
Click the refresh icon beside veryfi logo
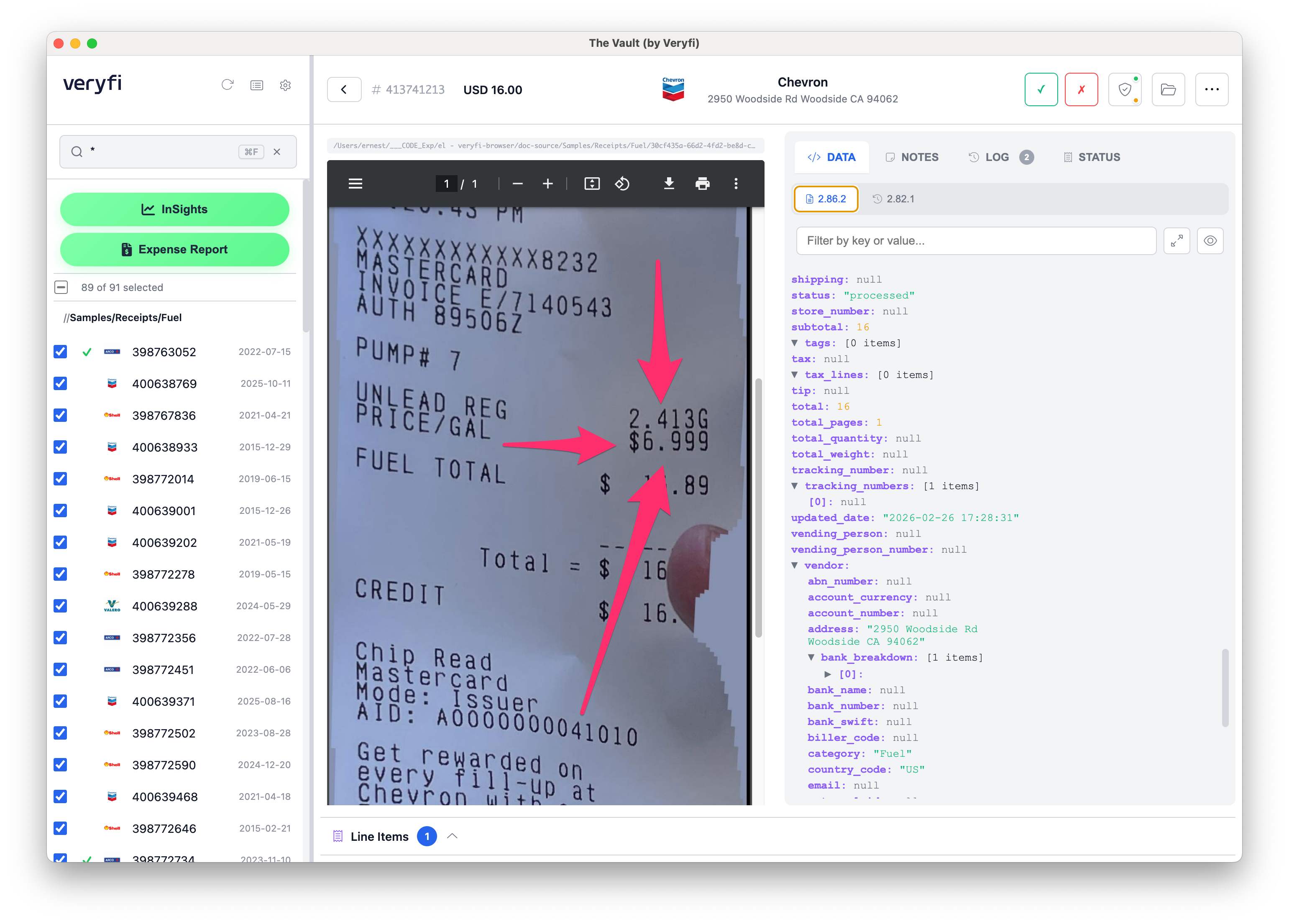click(x=228, y=85)
